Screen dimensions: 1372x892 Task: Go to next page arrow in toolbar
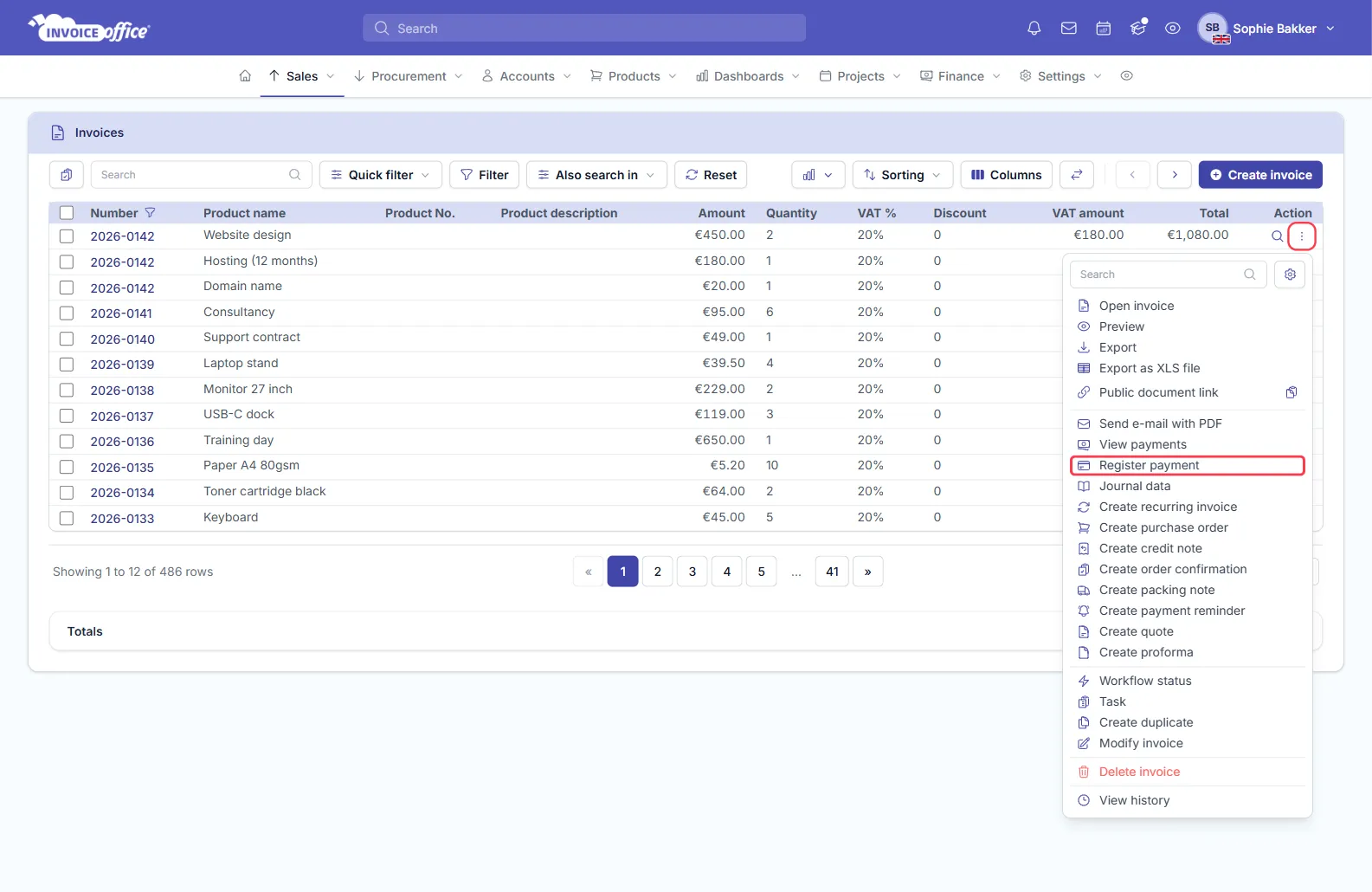point(1175,175)
